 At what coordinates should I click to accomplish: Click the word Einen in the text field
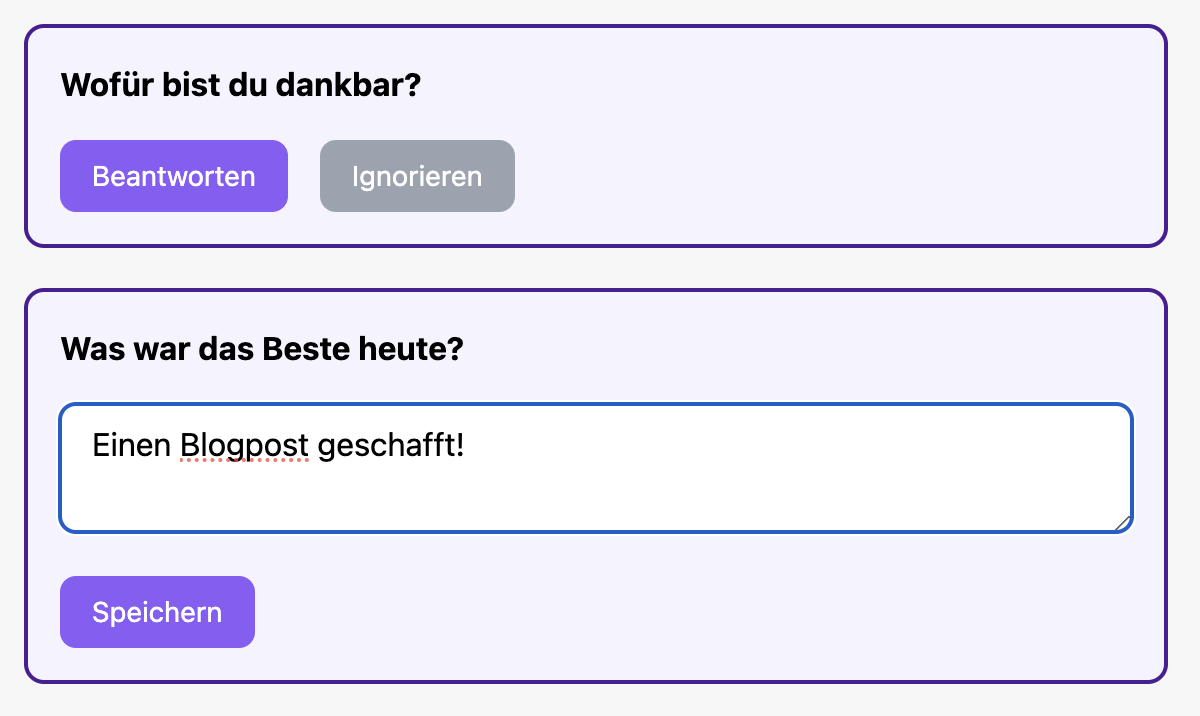coord(130,445)
